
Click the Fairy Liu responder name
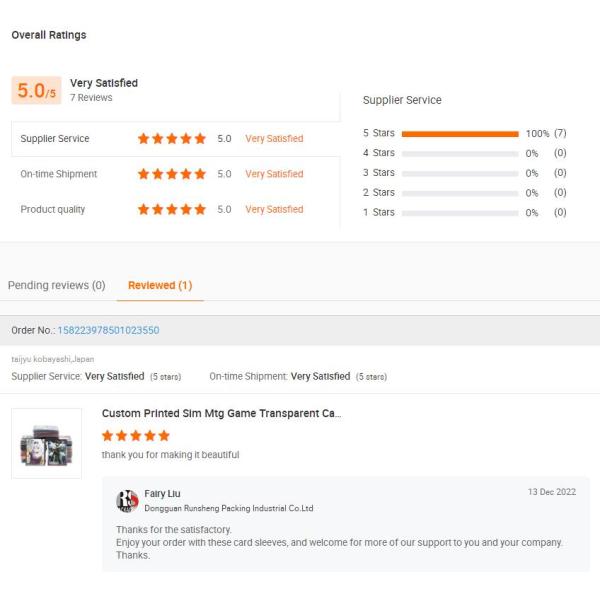163,493
